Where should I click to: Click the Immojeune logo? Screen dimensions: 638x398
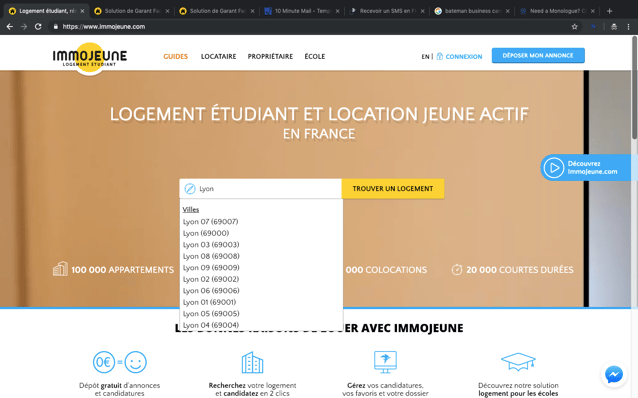pos(90,57)
